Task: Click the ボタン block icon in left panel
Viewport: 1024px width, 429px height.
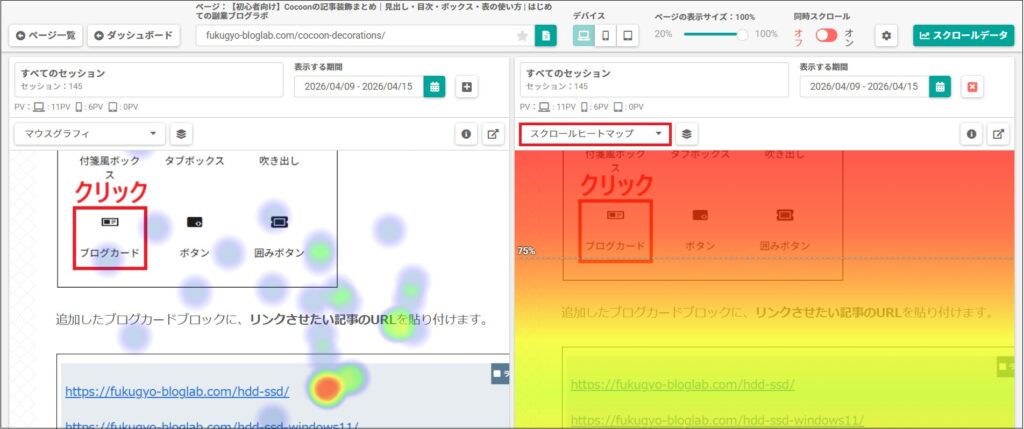Action: tap(195, 223)
